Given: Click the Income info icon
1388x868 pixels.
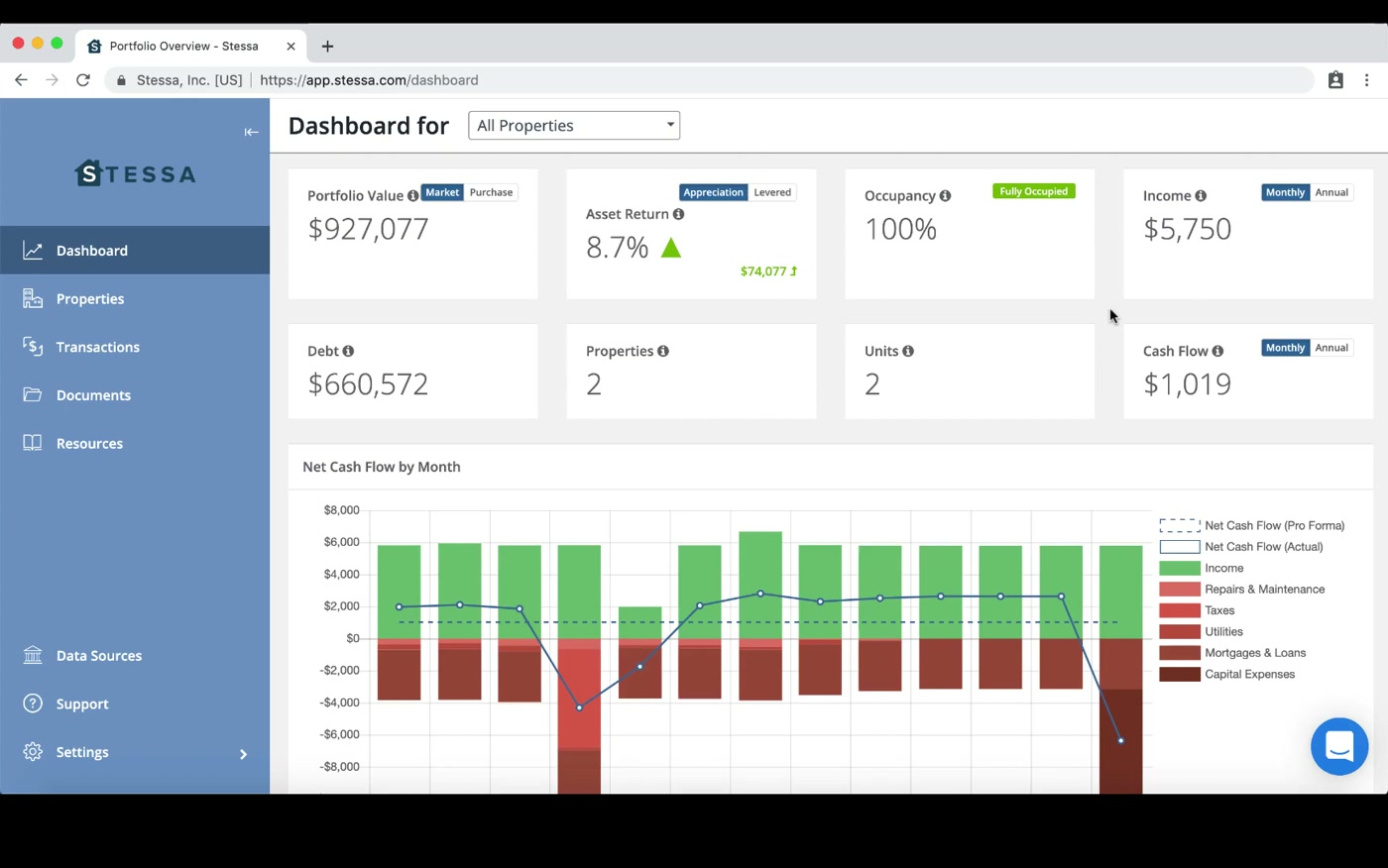Looking at the screenshot, I should tap(1201, 196).
